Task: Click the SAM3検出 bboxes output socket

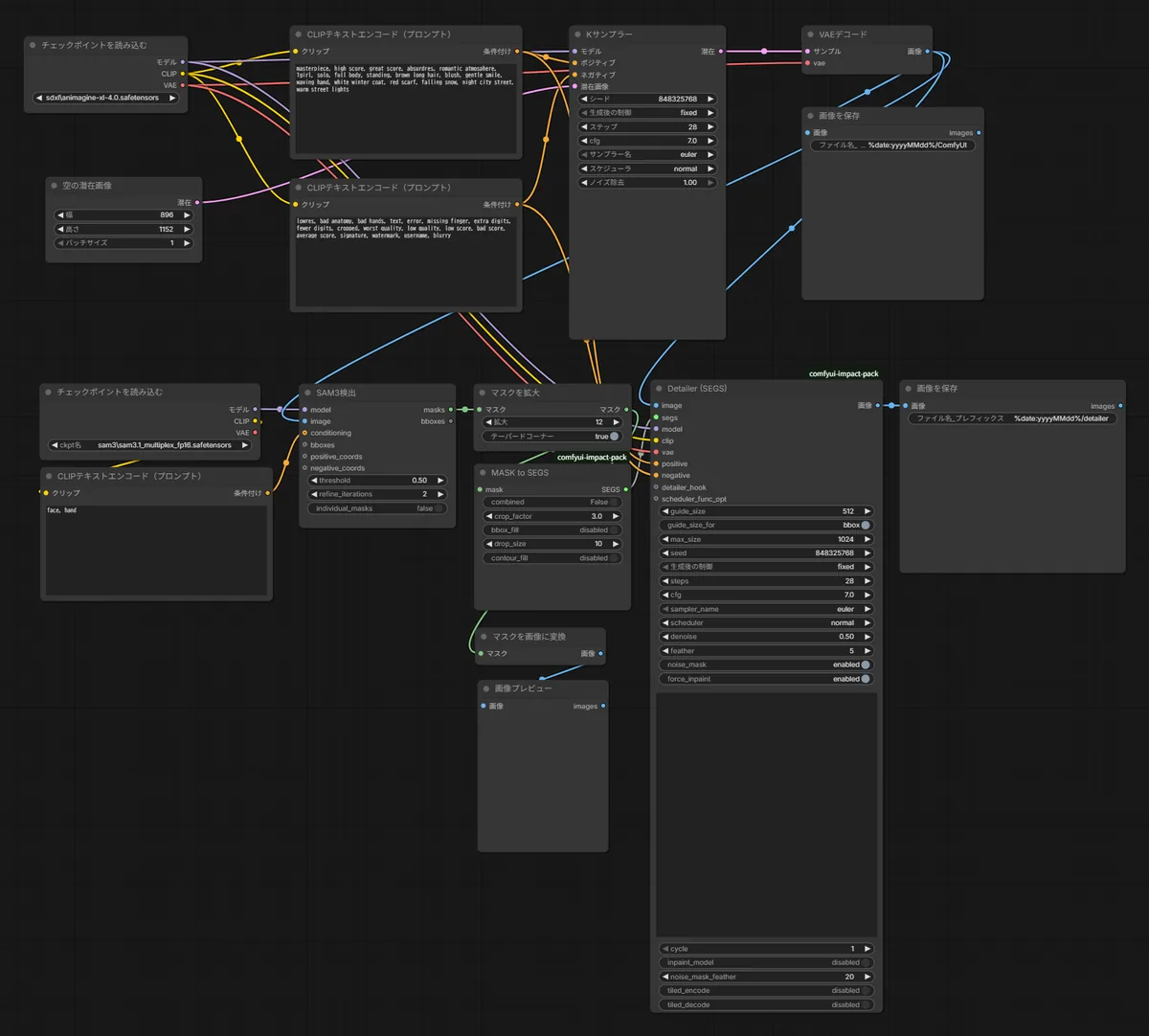Action: pos(453,421)
